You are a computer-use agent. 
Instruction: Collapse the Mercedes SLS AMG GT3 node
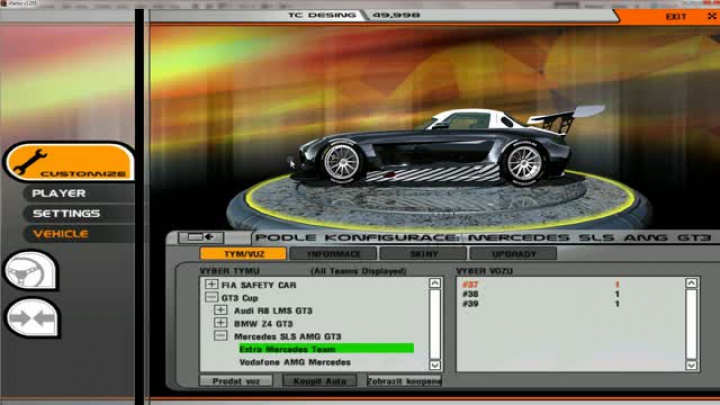tap(220, 336)
